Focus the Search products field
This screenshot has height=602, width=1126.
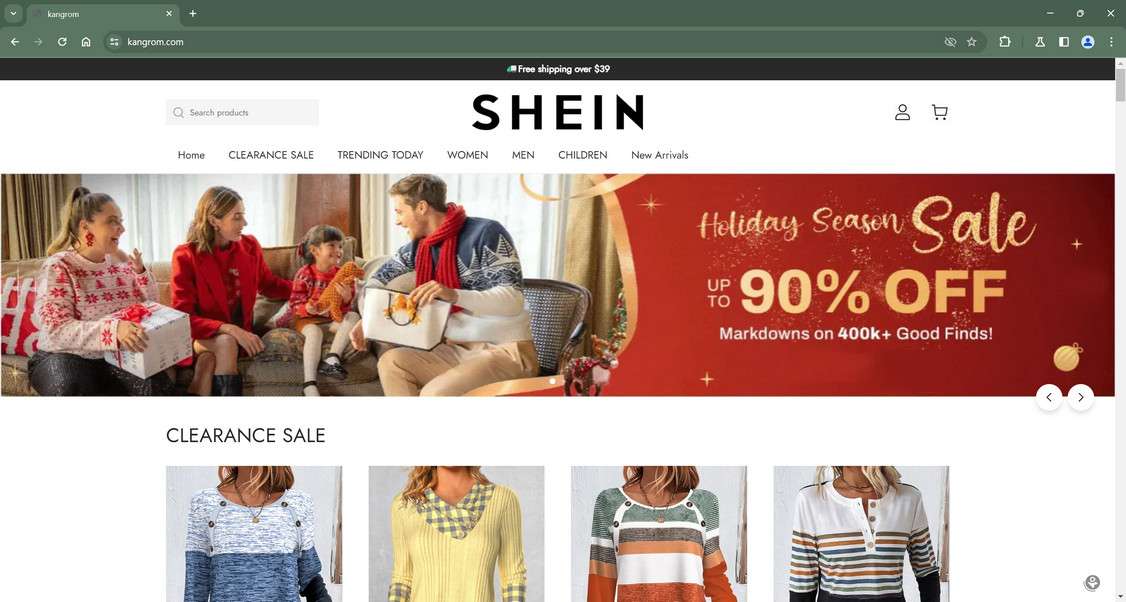[x=242, y=112]
